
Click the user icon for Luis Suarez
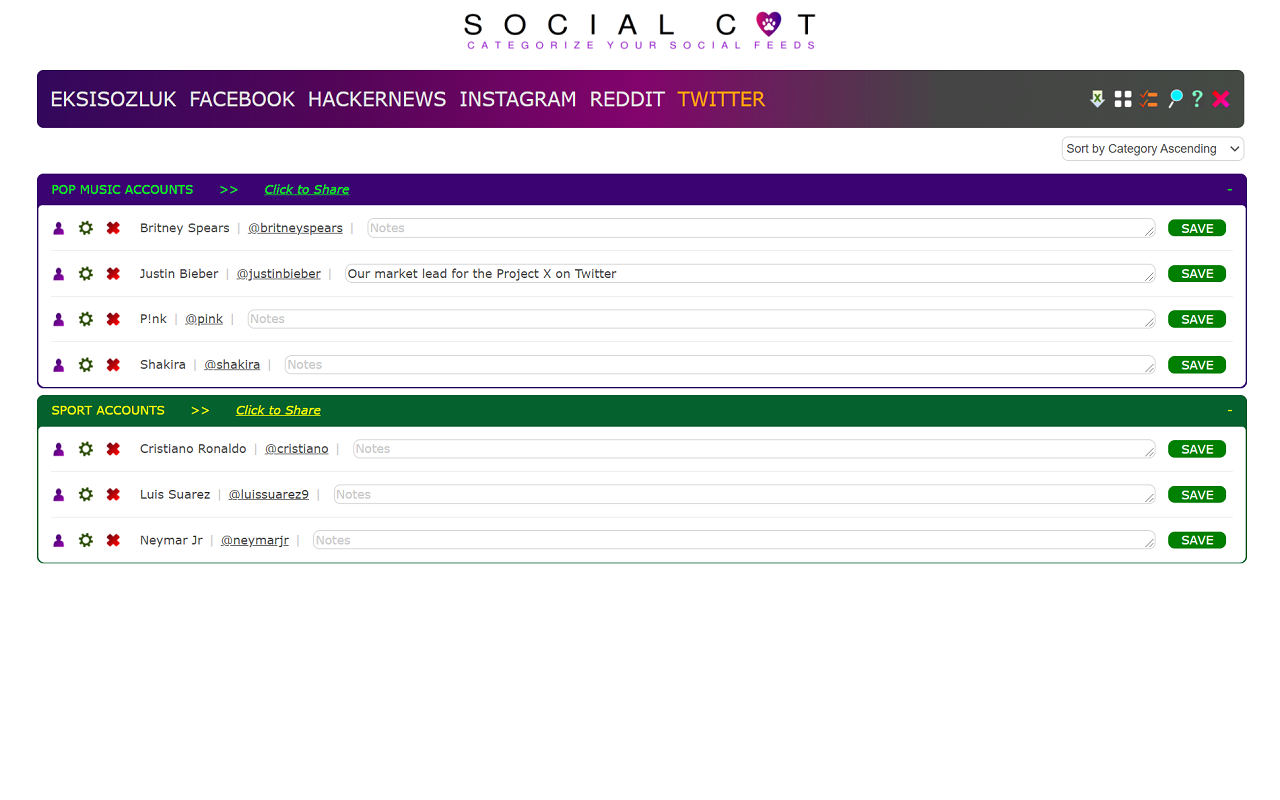click(59, 495)
